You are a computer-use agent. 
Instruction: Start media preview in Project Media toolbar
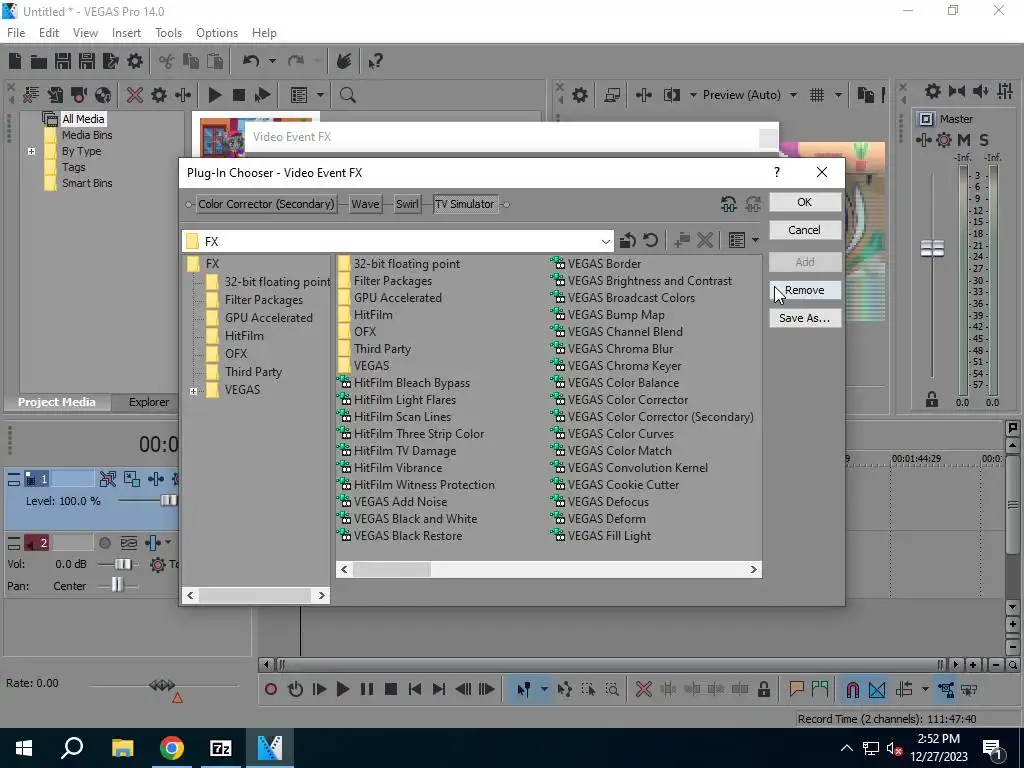click(x=215, y=95)
